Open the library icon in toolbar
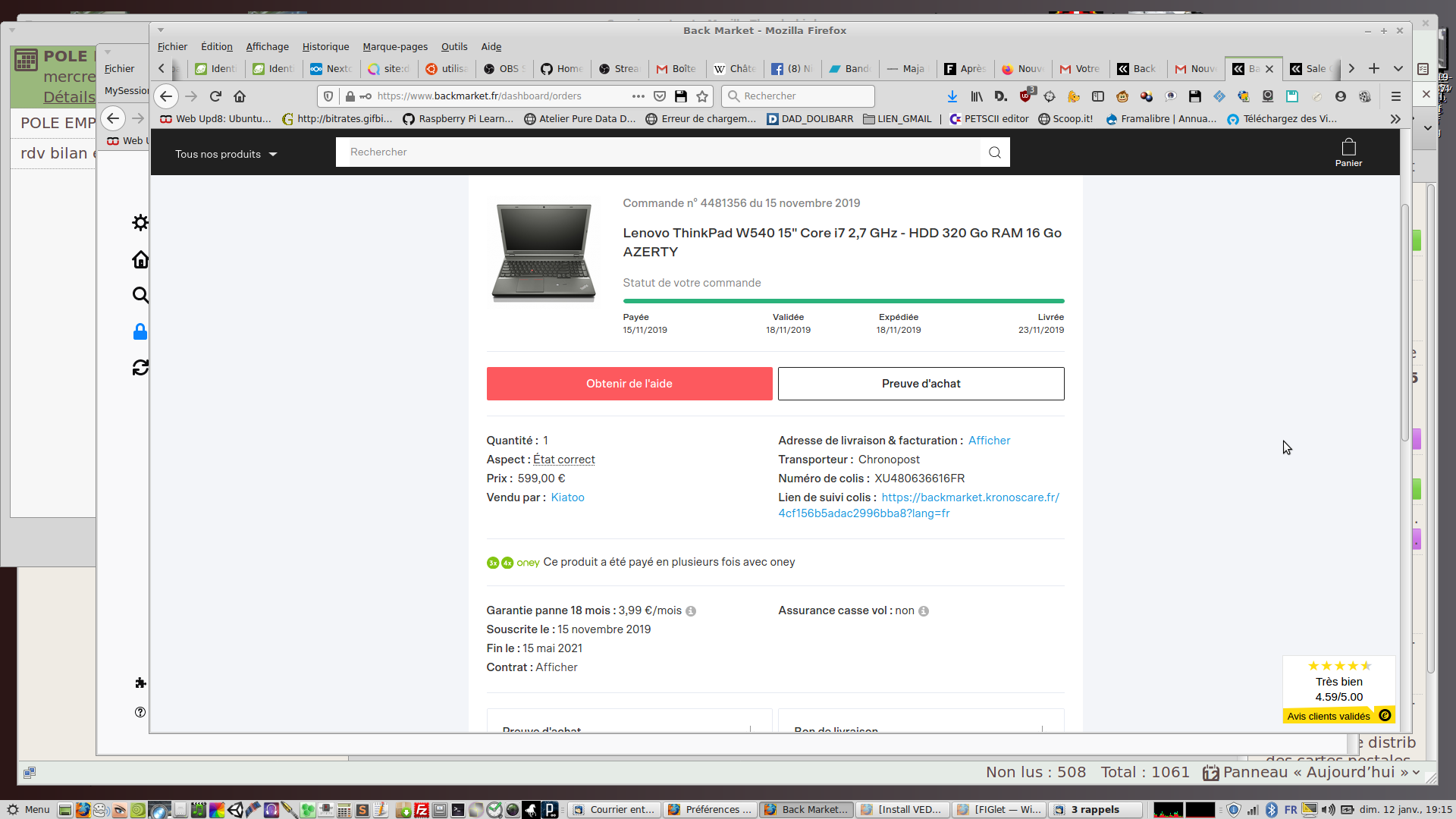 point(977,96)
